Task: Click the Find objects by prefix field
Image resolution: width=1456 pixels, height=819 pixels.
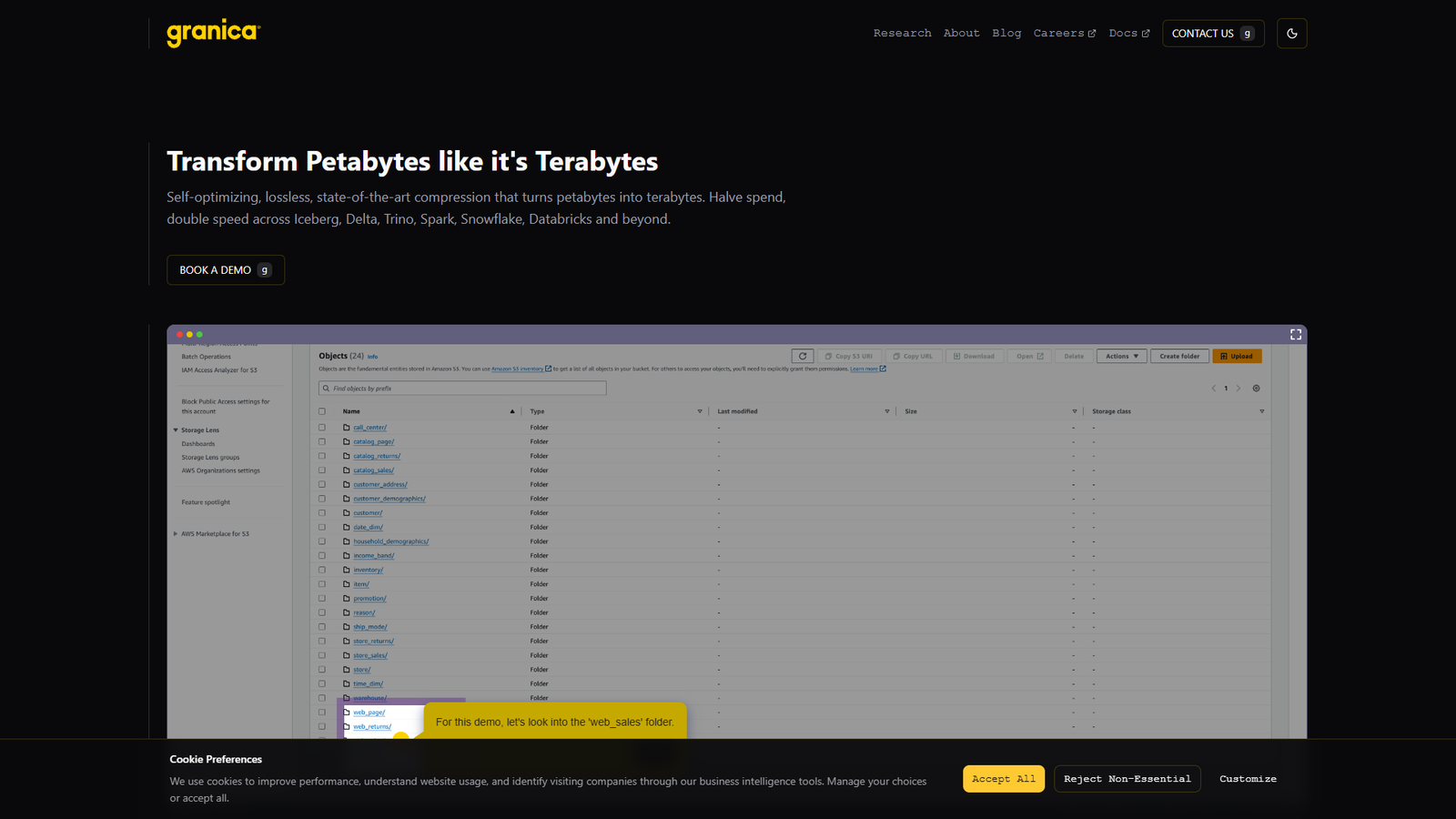Action: coord(462,389)
